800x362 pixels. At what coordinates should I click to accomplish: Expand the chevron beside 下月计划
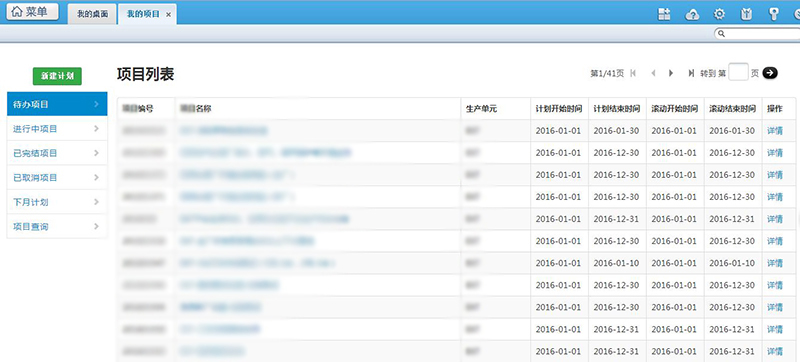pyautogui.click(x=96, y=202)
